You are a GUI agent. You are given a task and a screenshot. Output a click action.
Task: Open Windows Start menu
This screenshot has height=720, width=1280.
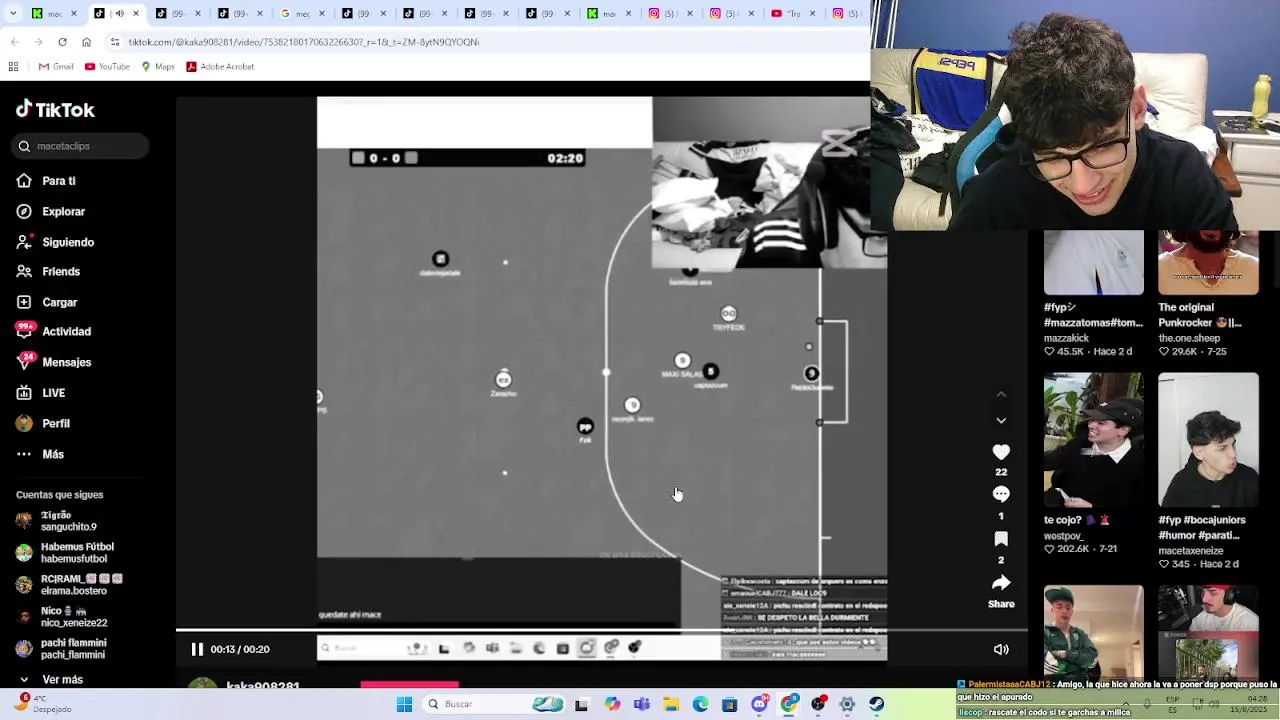coord(404,704)
